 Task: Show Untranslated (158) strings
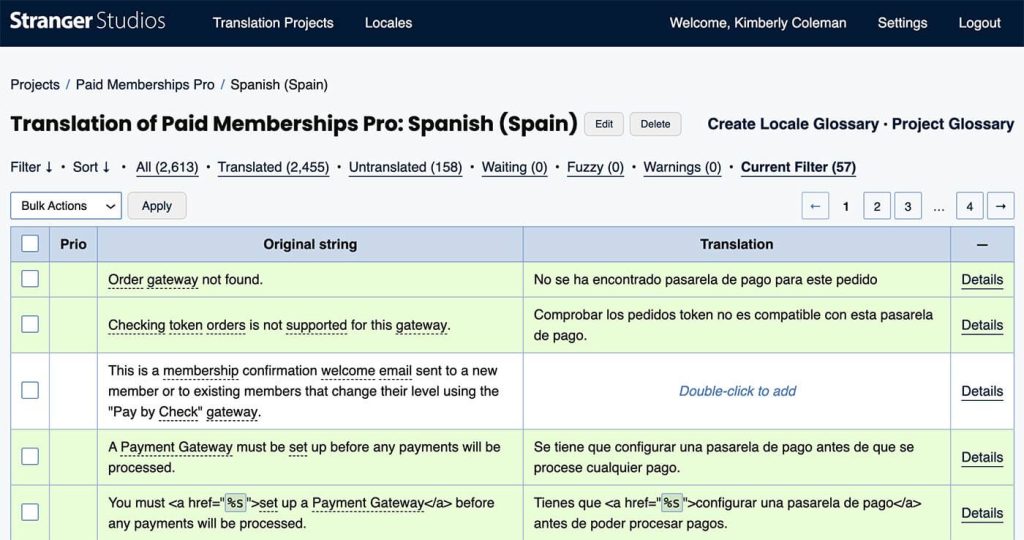405,167
